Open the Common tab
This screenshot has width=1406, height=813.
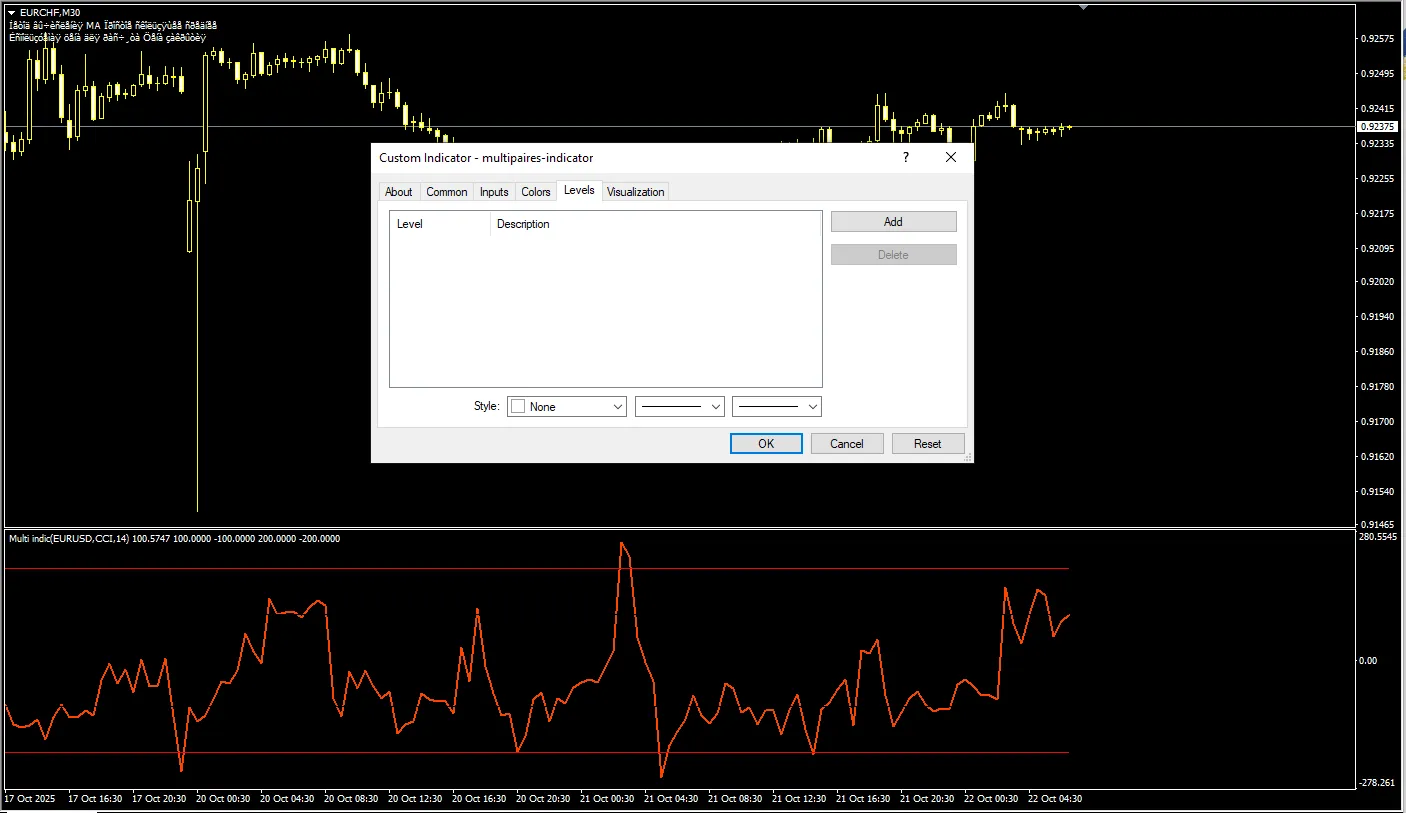447,192
